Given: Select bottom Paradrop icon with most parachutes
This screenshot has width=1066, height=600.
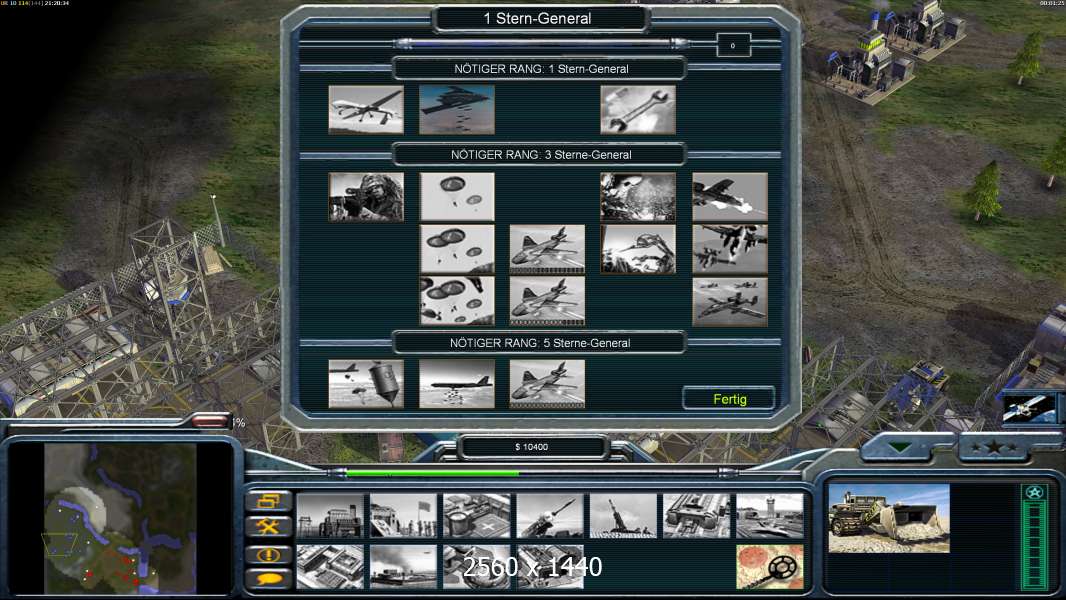Looking at the screenshot, I should point(457,301).
